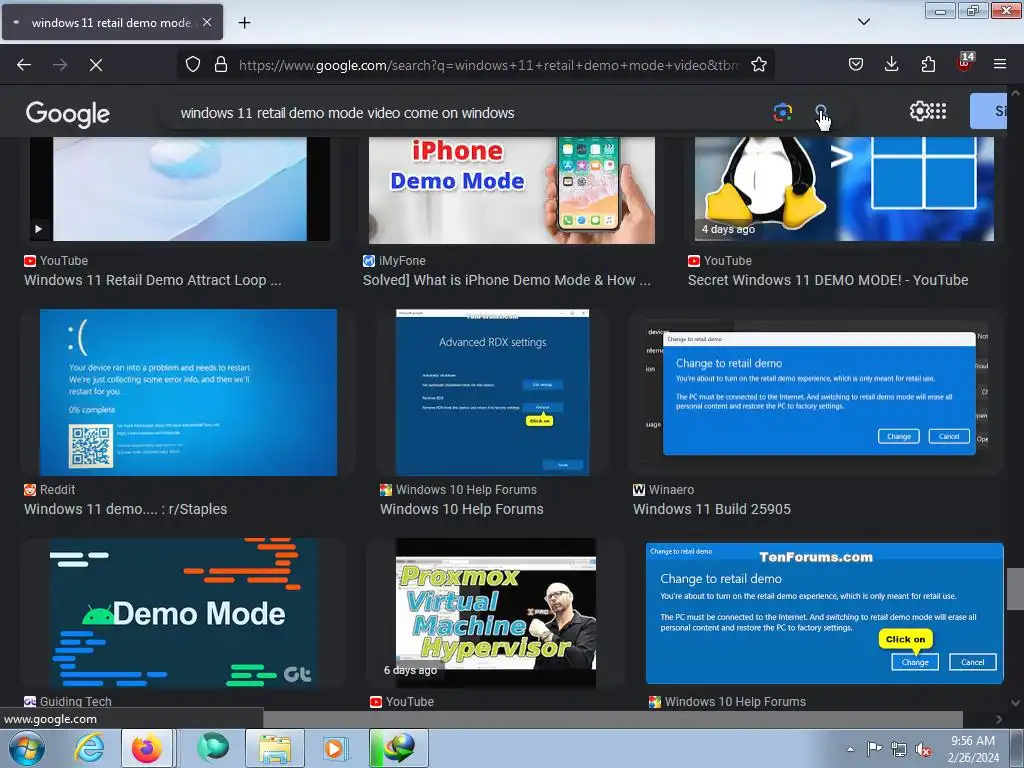Open the Proxmox Virtual Machine Hypervisor thumbnail
This screenshot has width=1024, height=768.
click(x=496, y=613)
